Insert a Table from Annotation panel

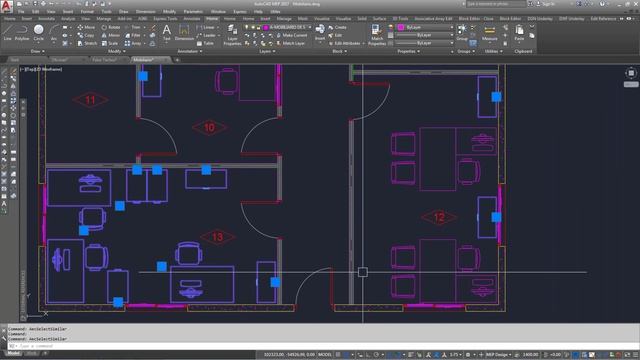pos(205,43)
